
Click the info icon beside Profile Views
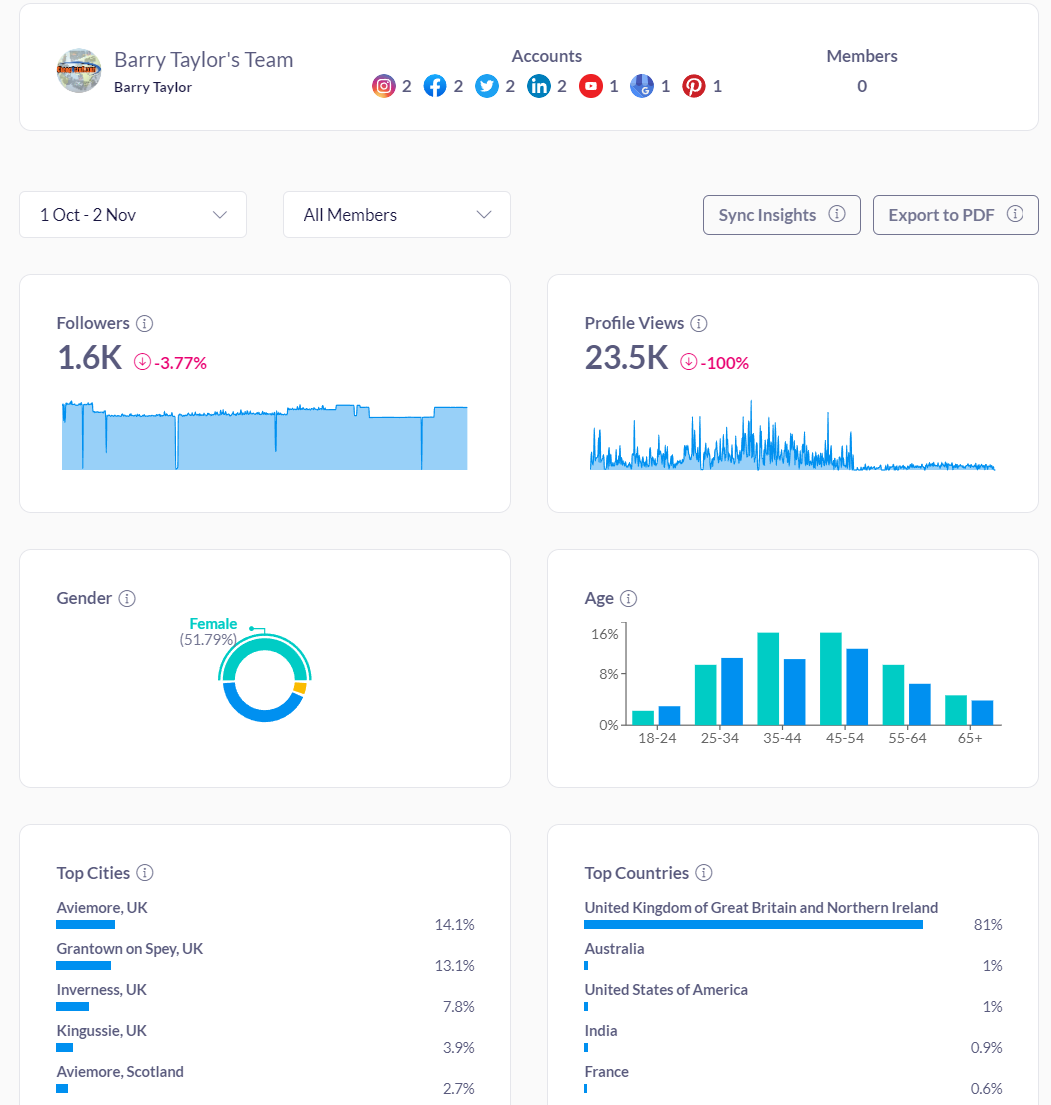point(699,323)
